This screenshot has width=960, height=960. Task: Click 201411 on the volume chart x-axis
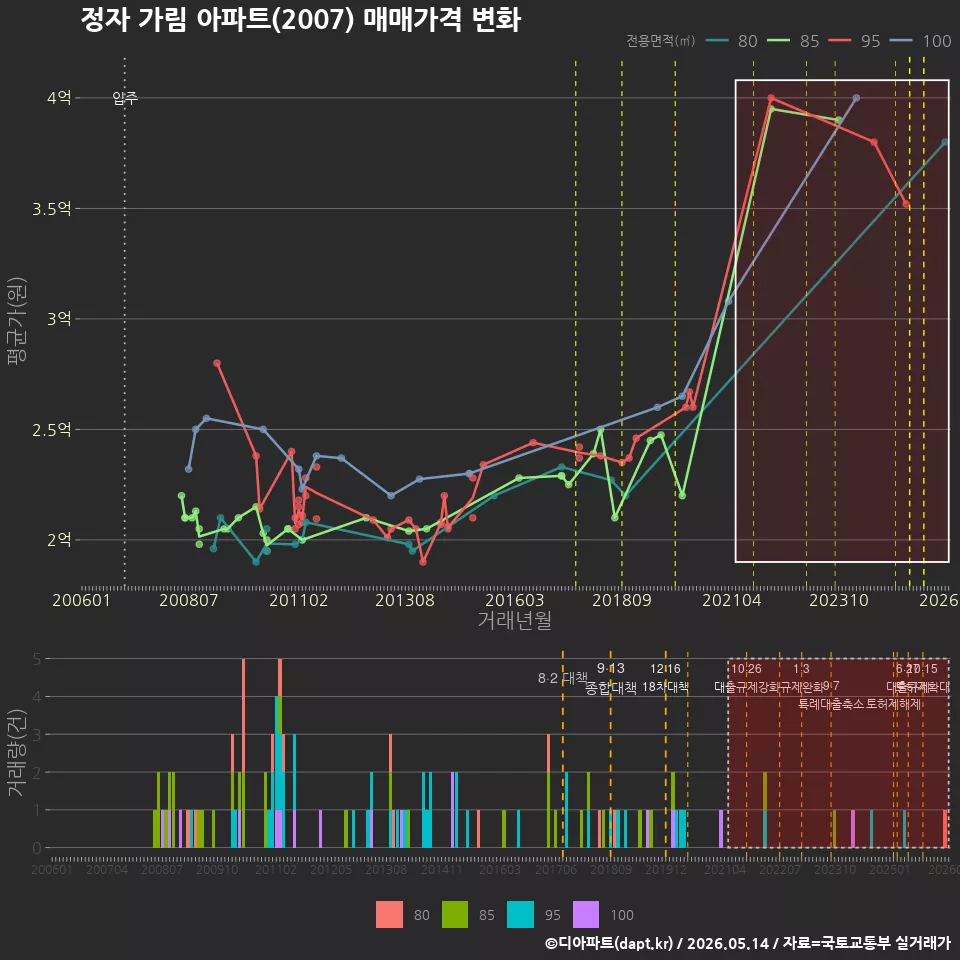pyautogui.click(x=442, y=869)
